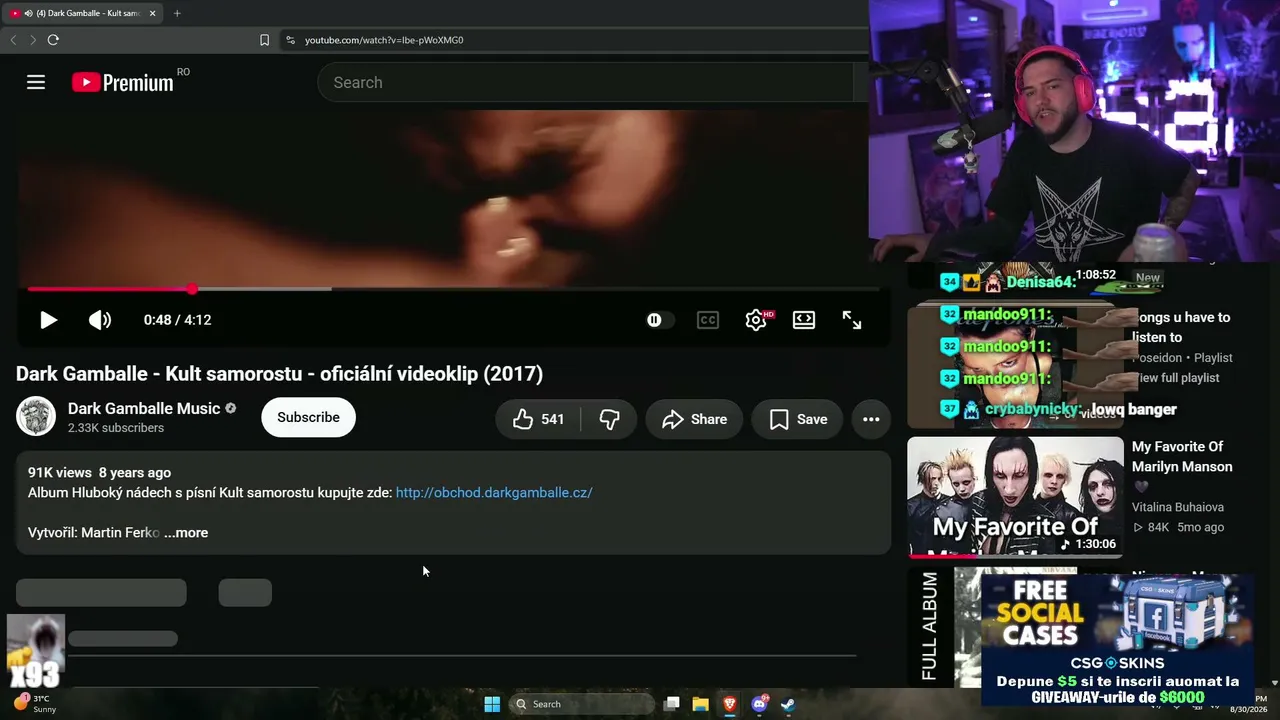Viewport: 1280px width, 720px height.
Task: Switch the player to theater mode
Action: (804, 320)
